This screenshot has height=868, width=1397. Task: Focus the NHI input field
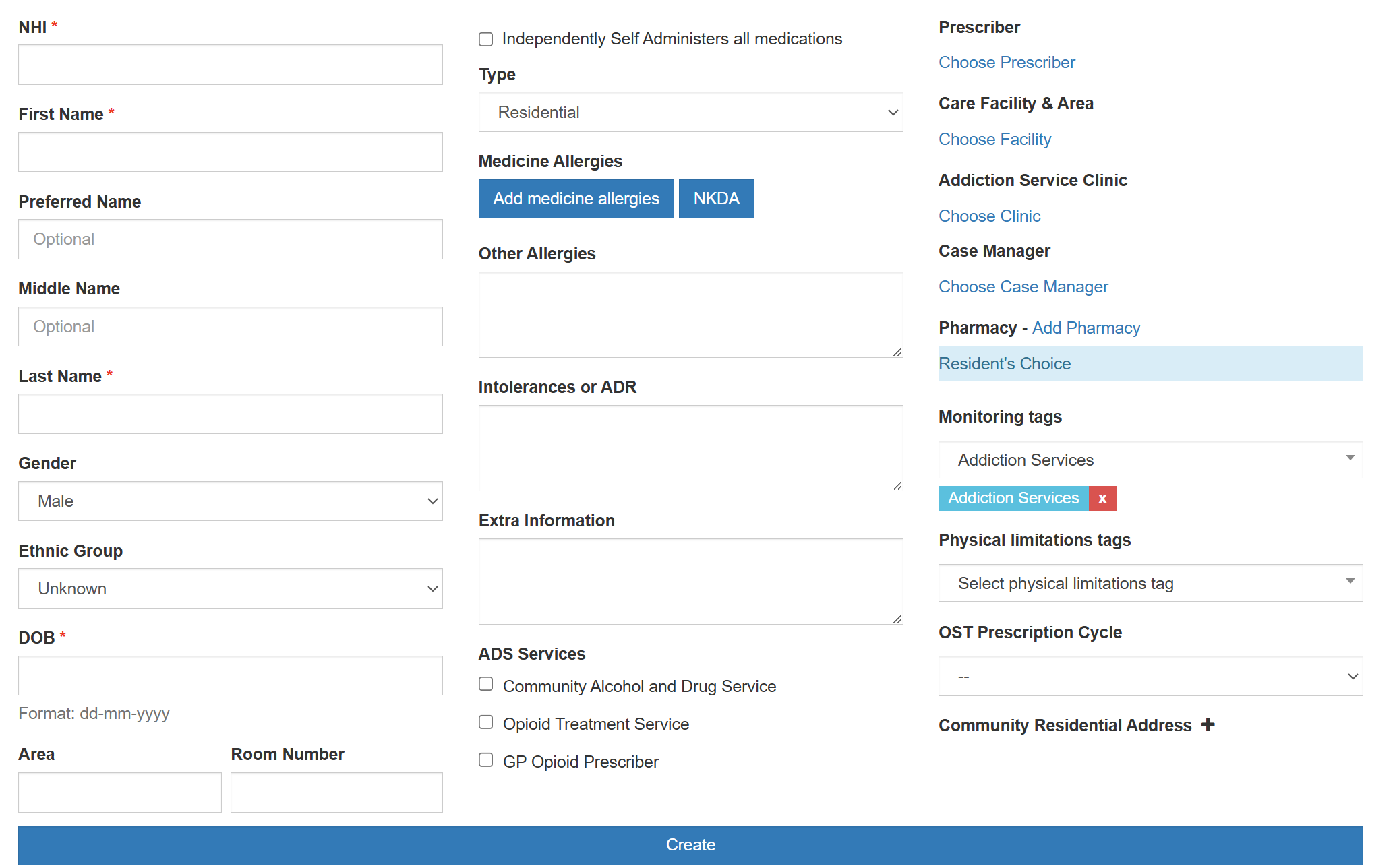(230, 65)
